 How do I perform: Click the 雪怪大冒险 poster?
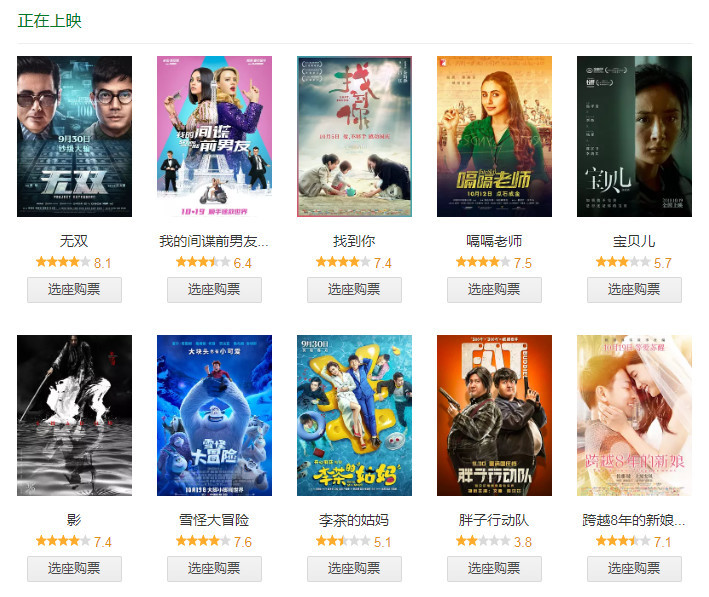pos(214,415)
